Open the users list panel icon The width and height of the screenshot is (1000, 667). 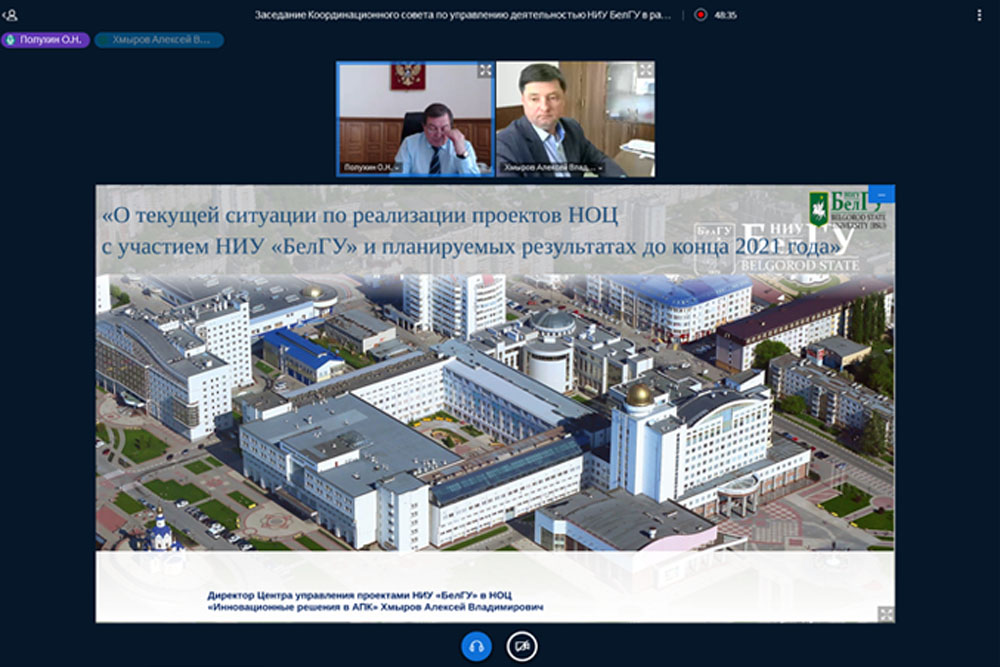11,15
